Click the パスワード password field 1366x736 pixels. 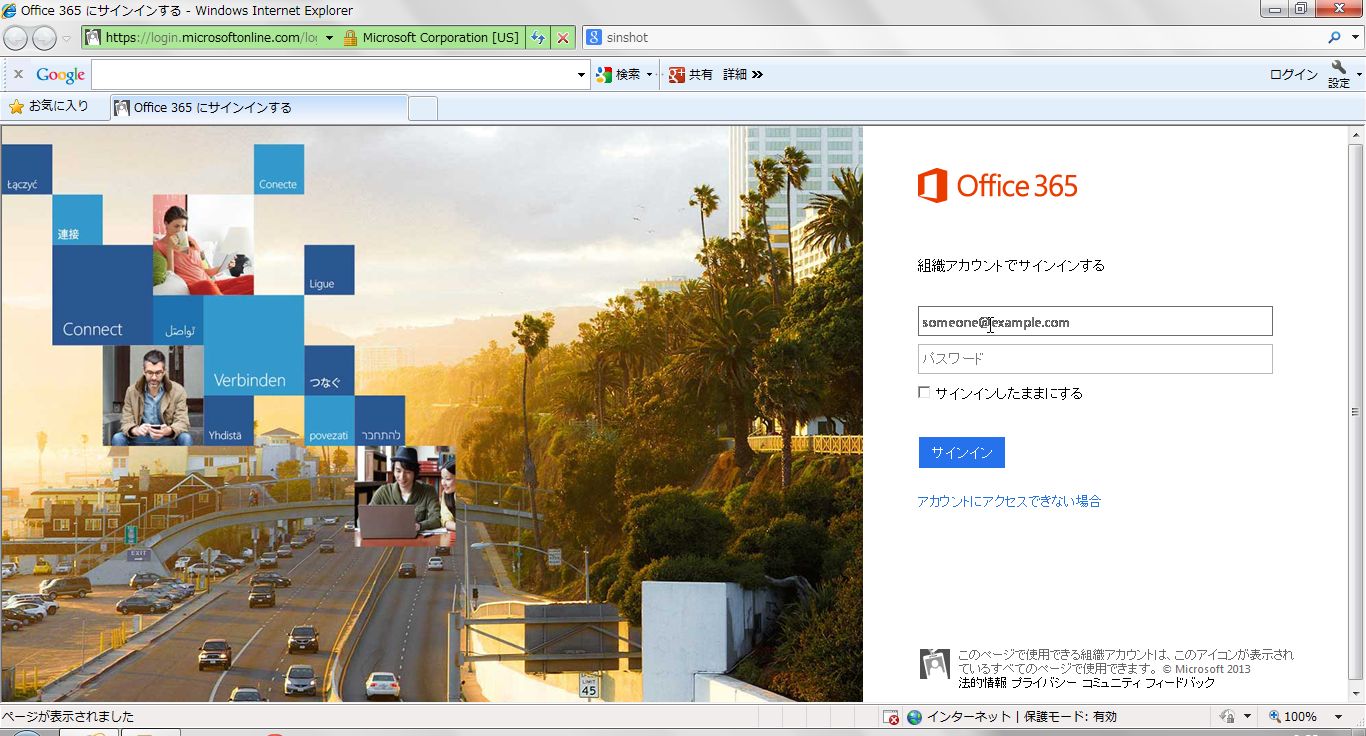(x=1095, y=359)
